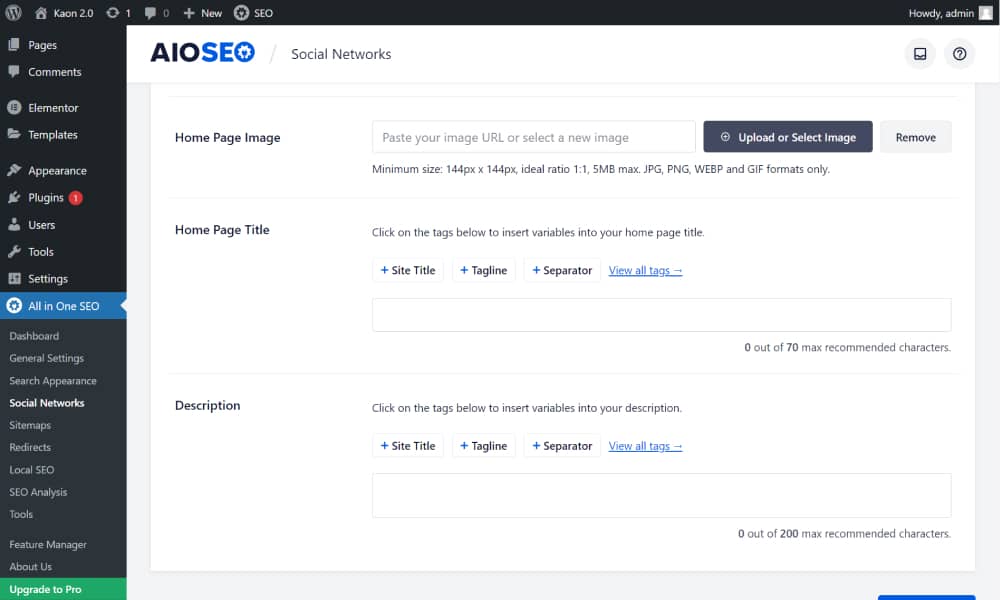Open the Plugins menu in sidebar
1000x600 pixels.
[x=46, y=198]
